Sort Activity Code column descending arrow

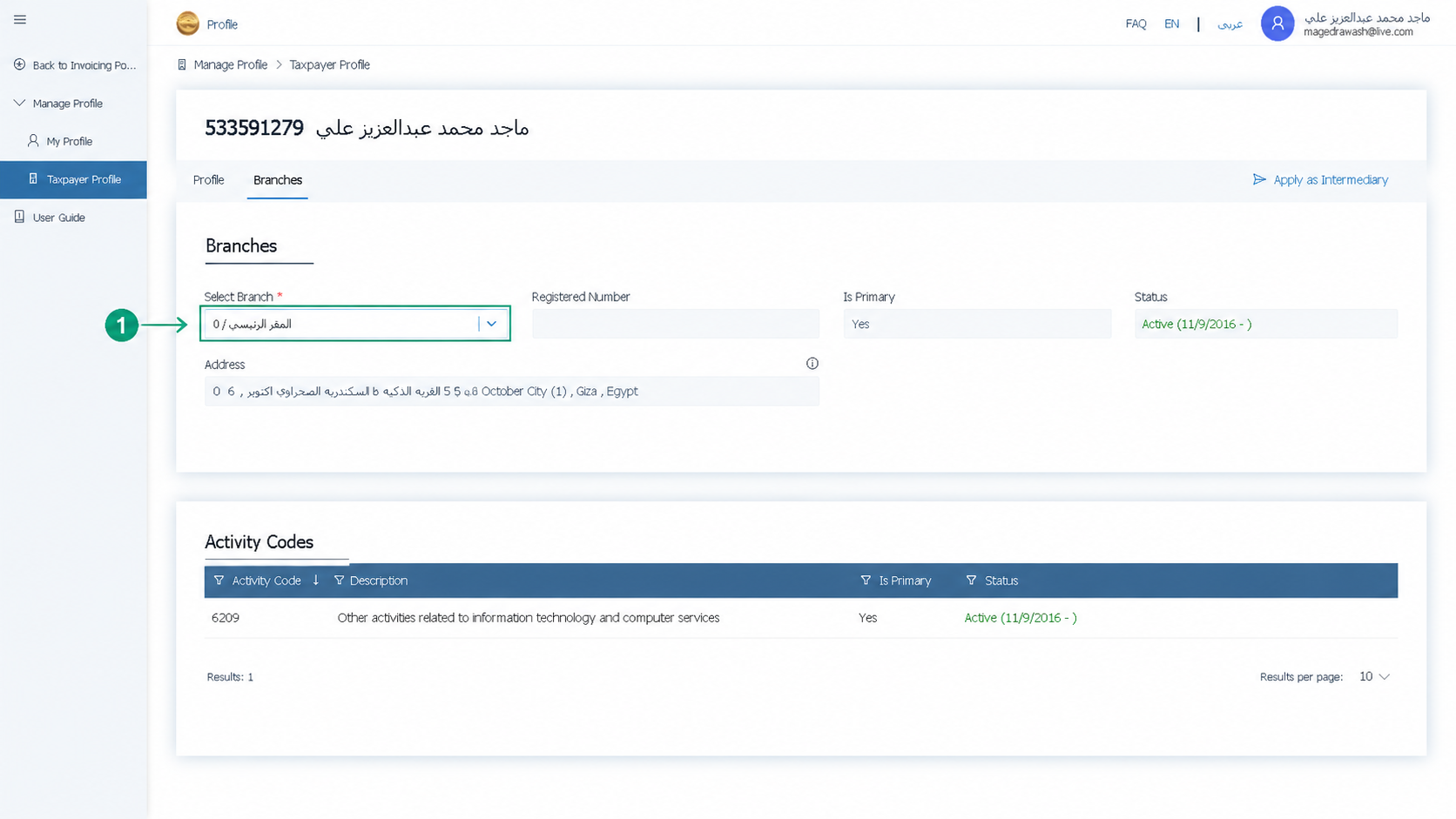point(316,581)
